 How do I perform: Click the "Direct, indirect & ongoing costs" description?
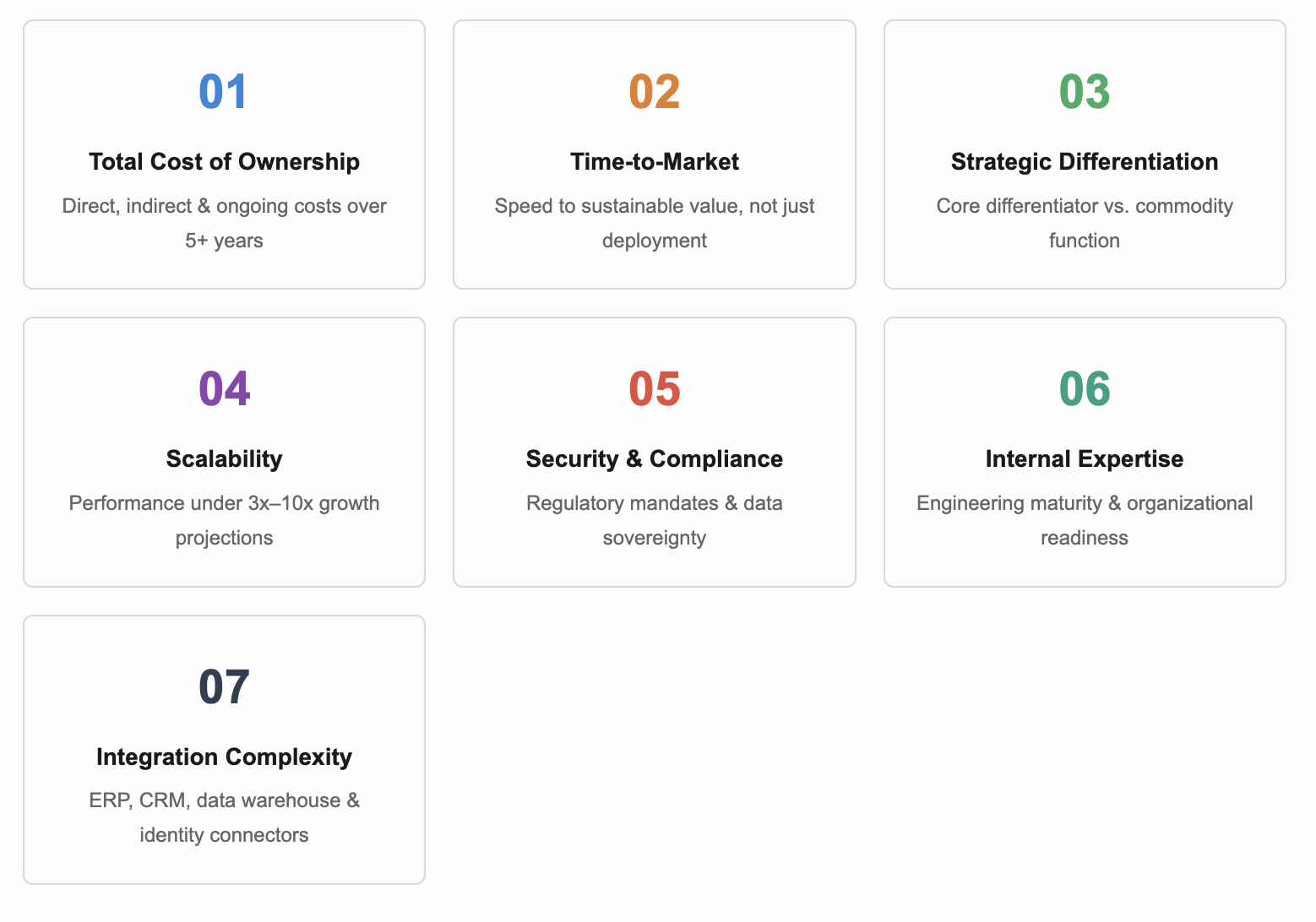(224, 223)
